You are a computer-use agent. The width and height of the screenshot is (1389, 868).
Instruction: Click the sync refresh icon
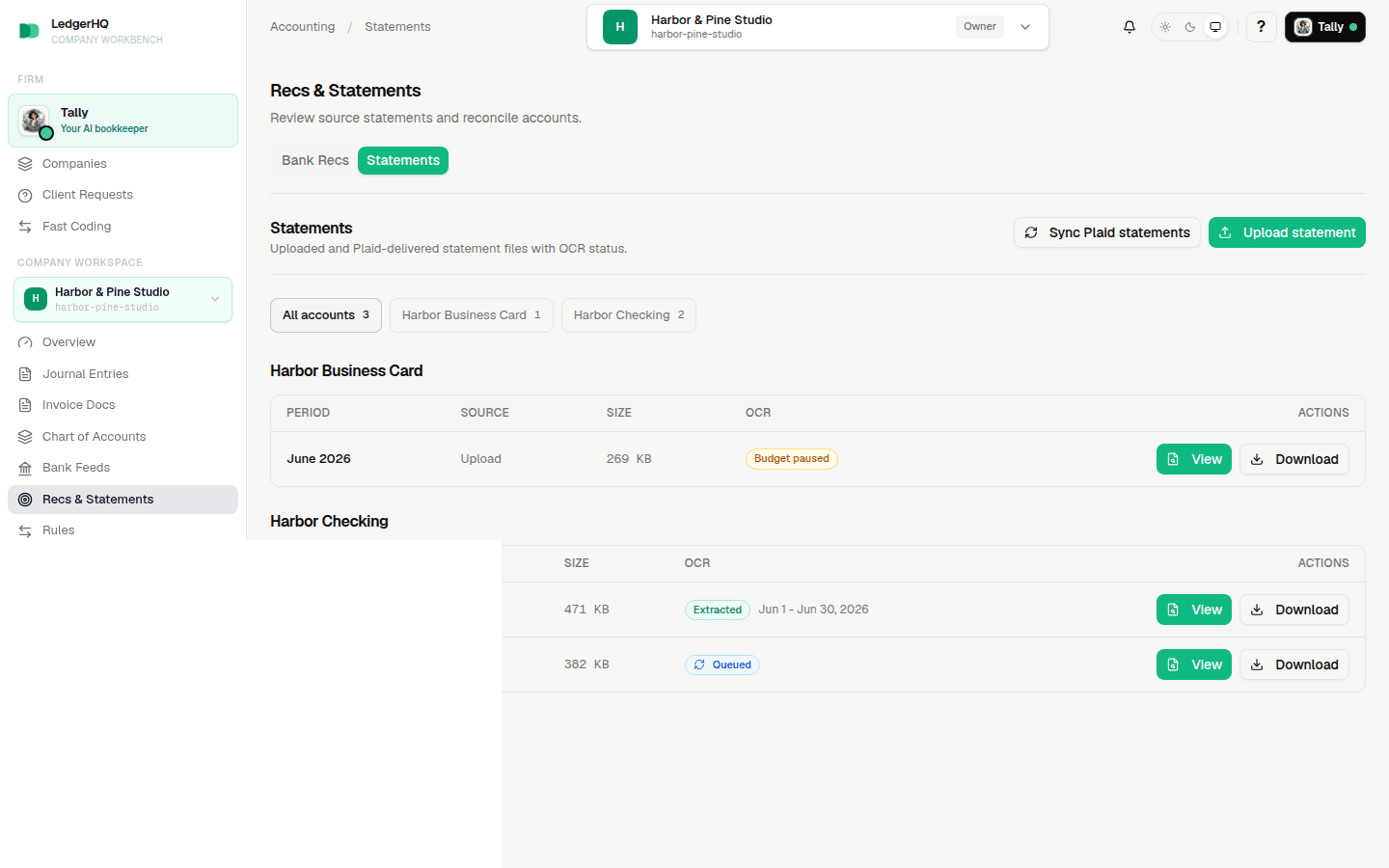(x=1031, y=232)
